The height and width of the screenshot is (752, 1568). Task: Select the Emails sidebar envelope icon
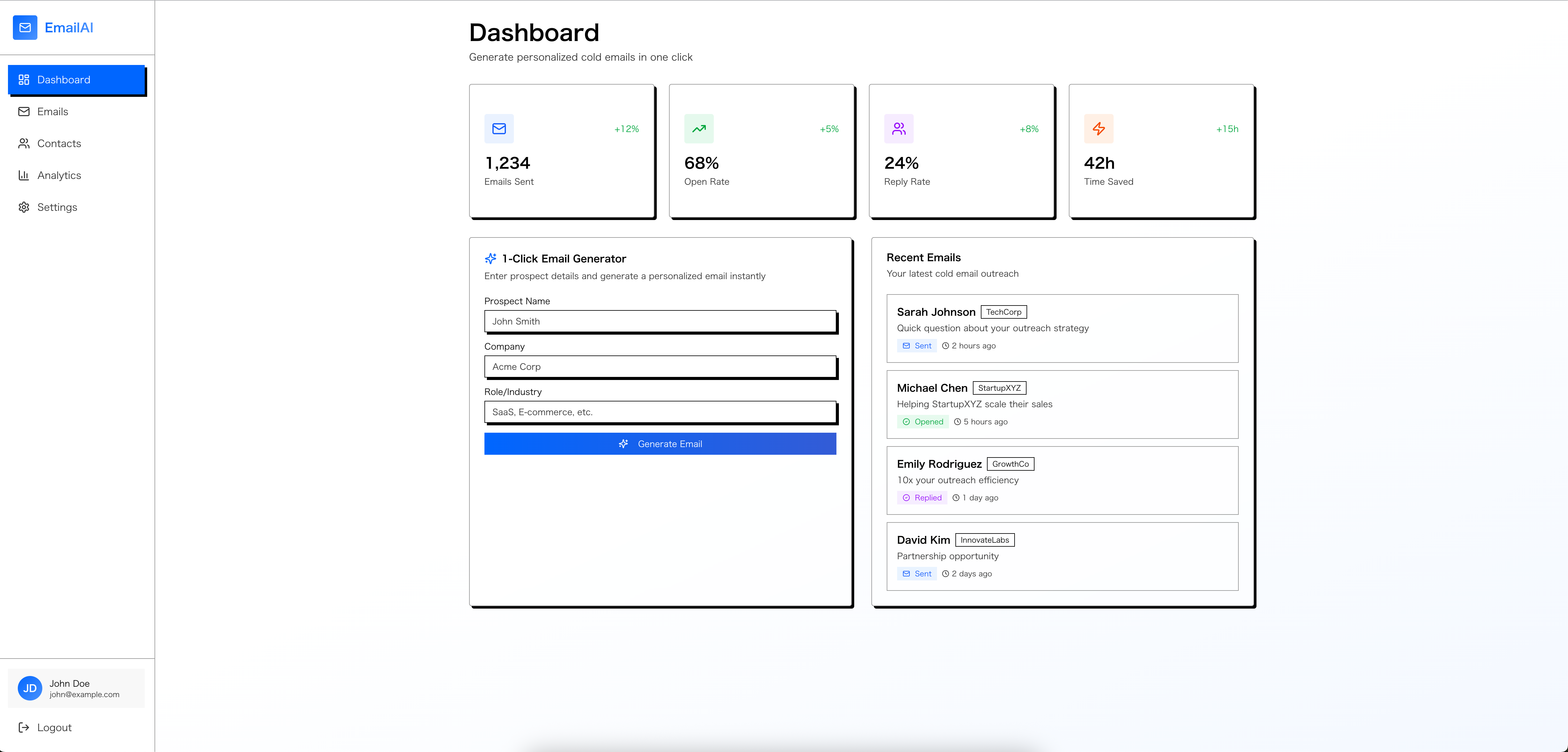(23, 111)
